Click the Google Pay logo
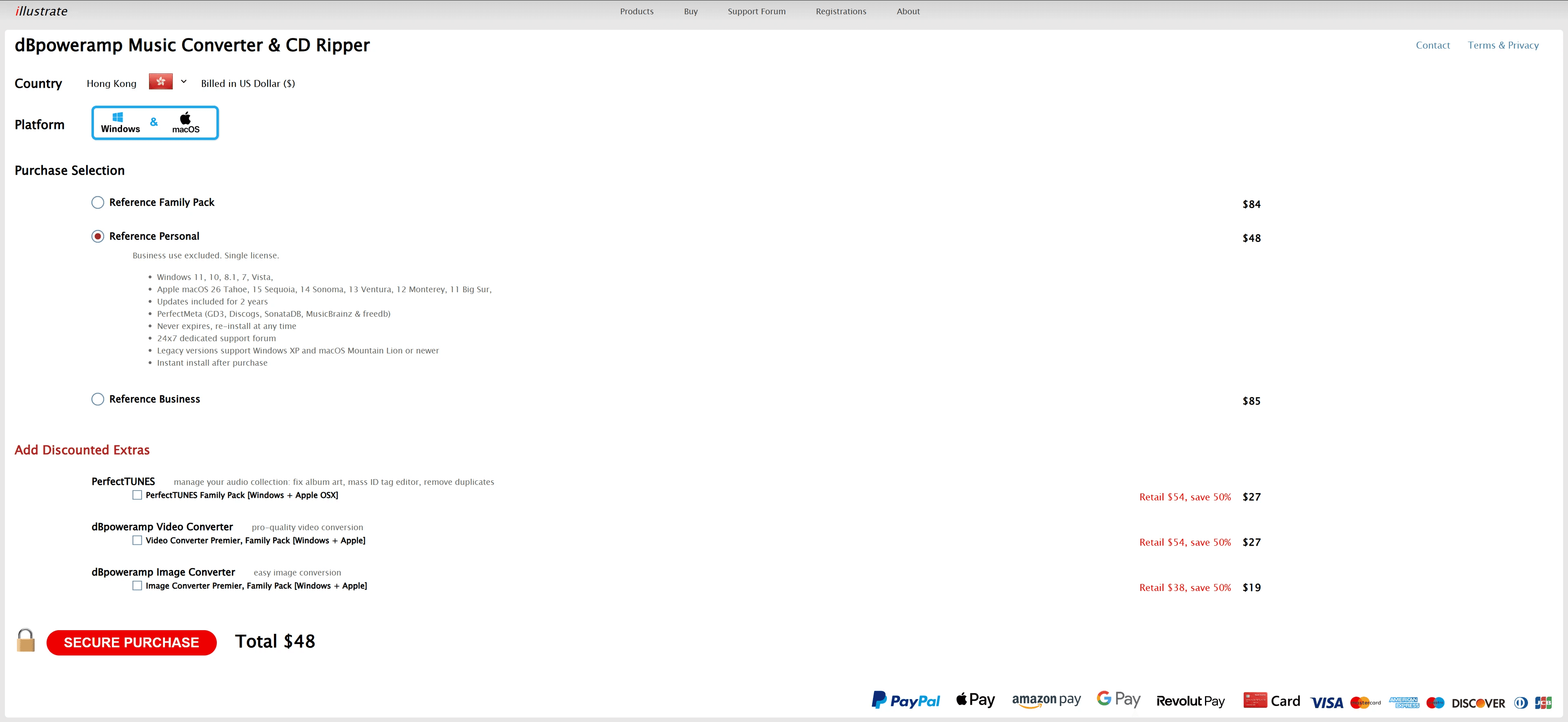Screen dimensions: 1568x722 click(x=1119, y=699)
